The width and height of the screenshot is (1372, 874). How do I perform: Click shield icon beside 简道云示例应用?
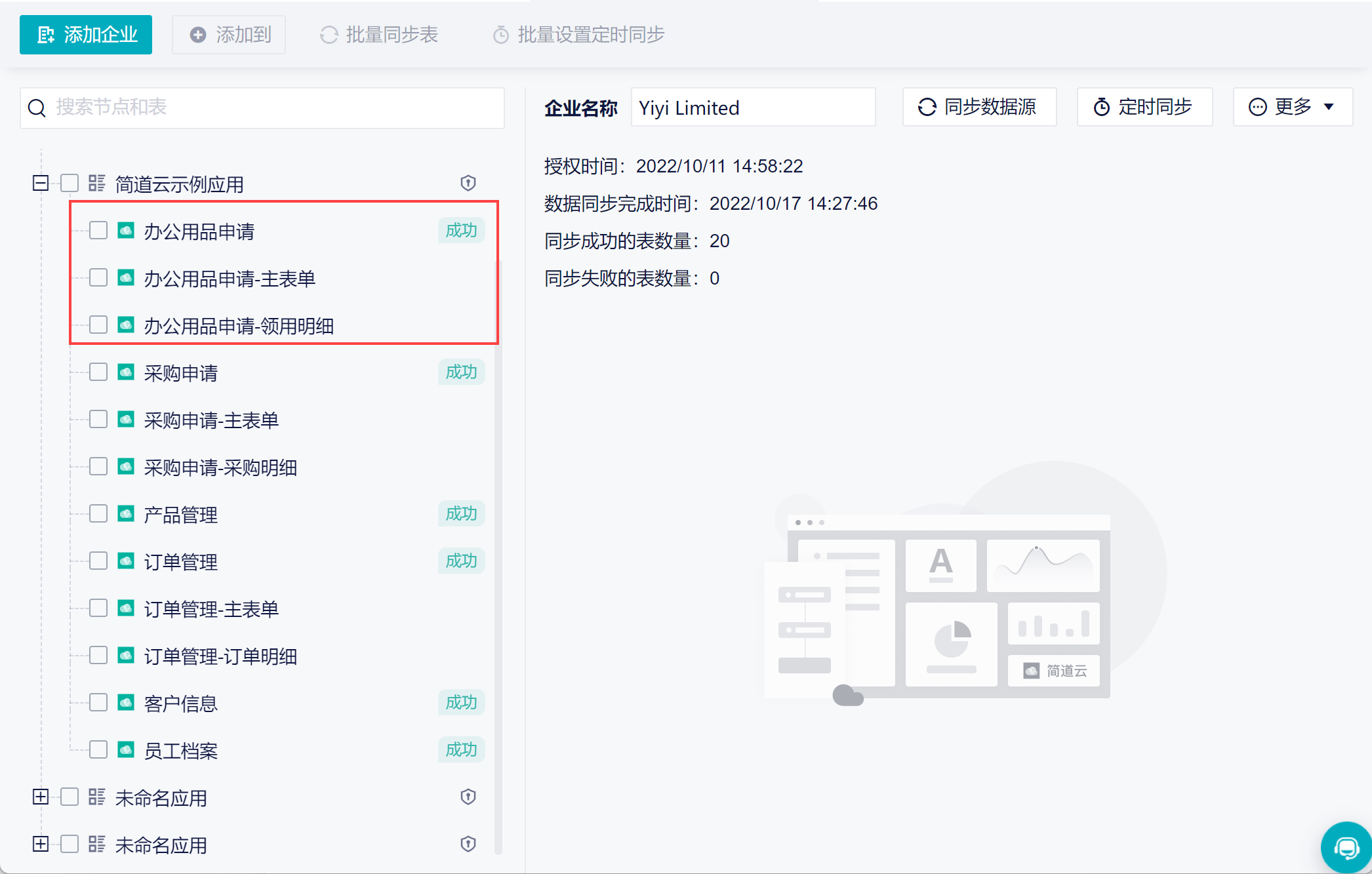pyautogui.click(x=468, y=183)
